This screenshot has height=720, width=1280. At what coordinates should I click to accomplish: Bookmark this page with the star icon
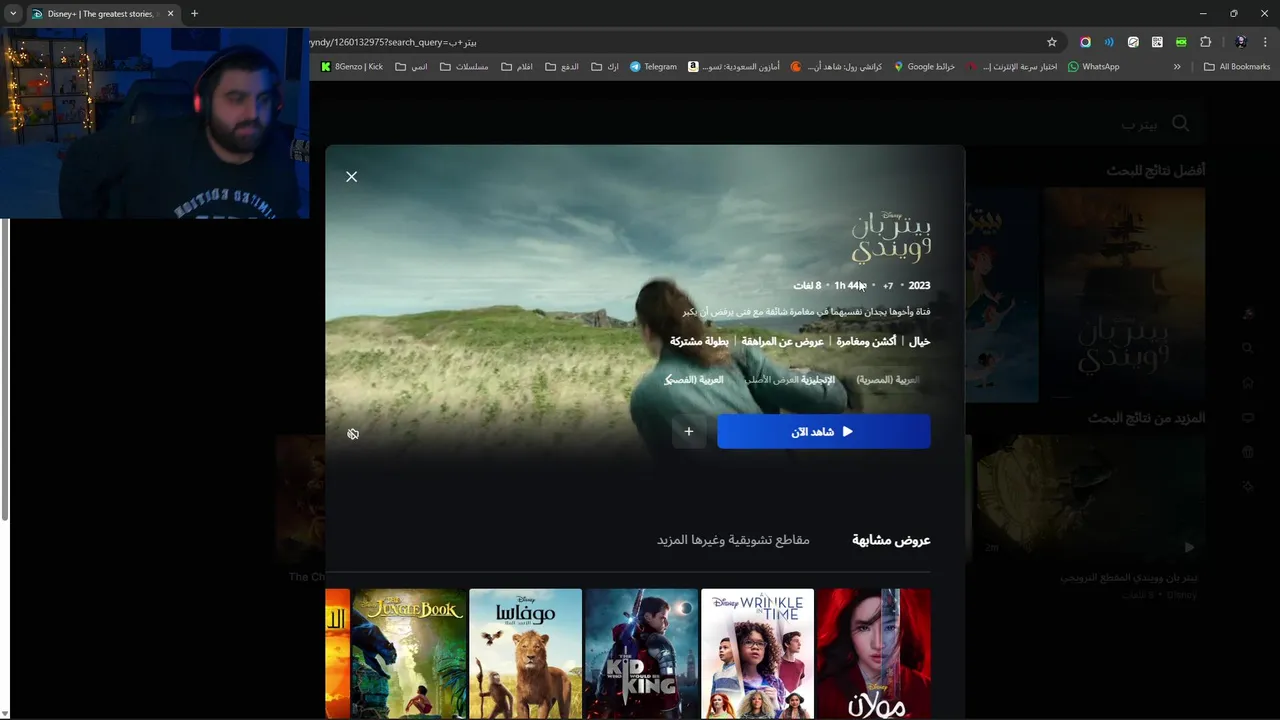pyautogui.click(x=1052, y=42)
